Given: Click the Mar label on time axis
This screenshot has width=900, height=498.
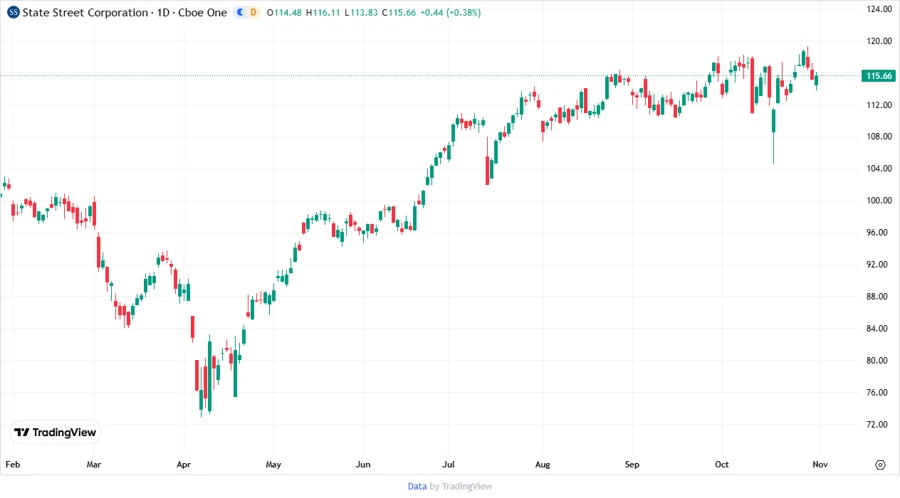Looking at the screenshot, I should (94, 464).
